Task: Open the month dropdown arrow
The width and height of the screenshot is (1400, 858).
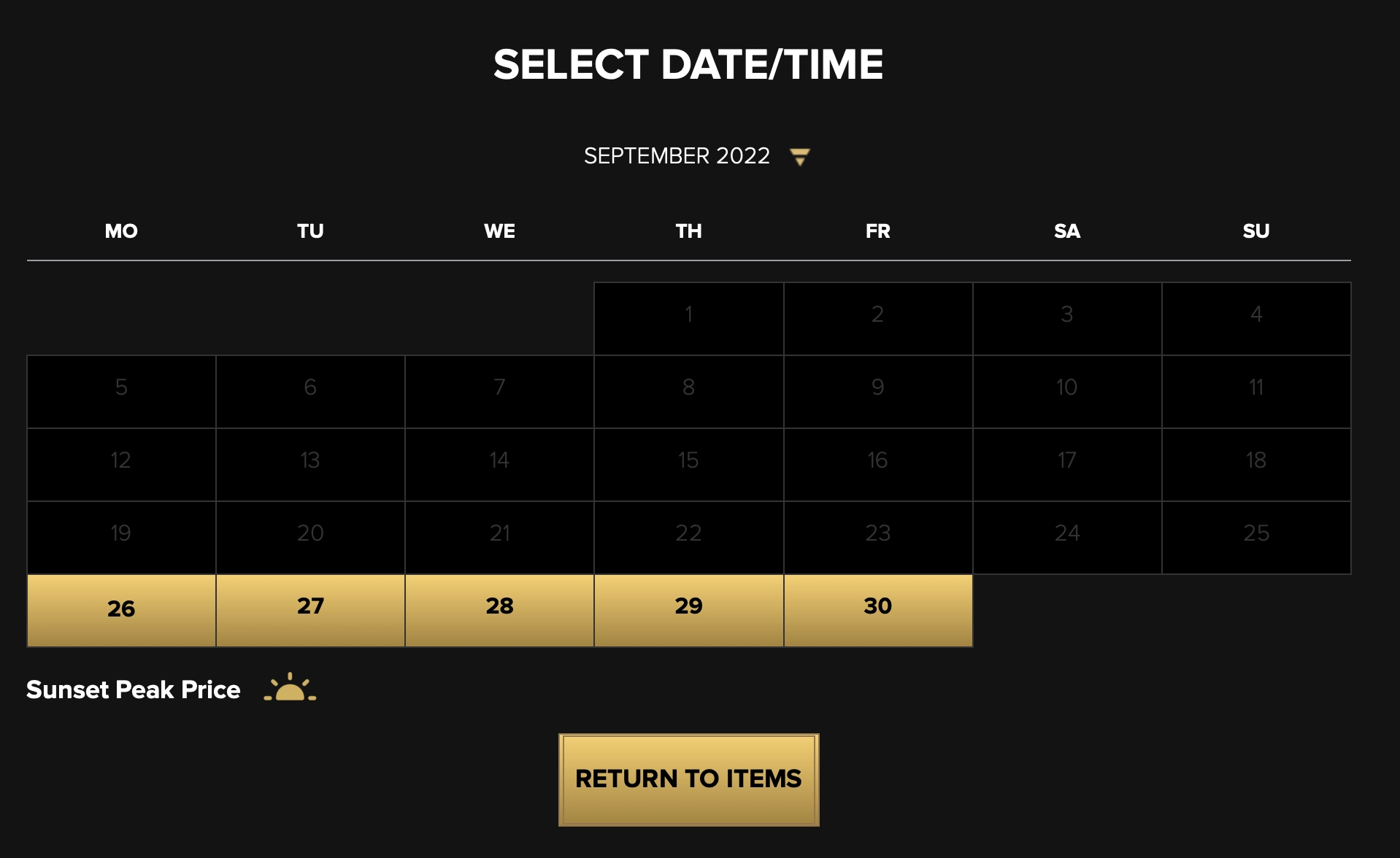Action: (x=799, y=157)
